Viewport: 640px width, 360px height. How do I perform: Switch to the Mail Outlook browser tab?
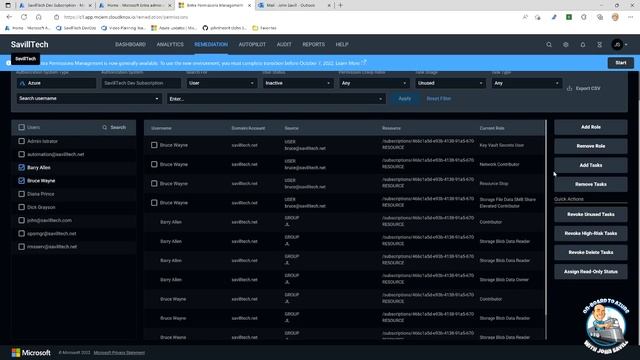pos(294,5)
